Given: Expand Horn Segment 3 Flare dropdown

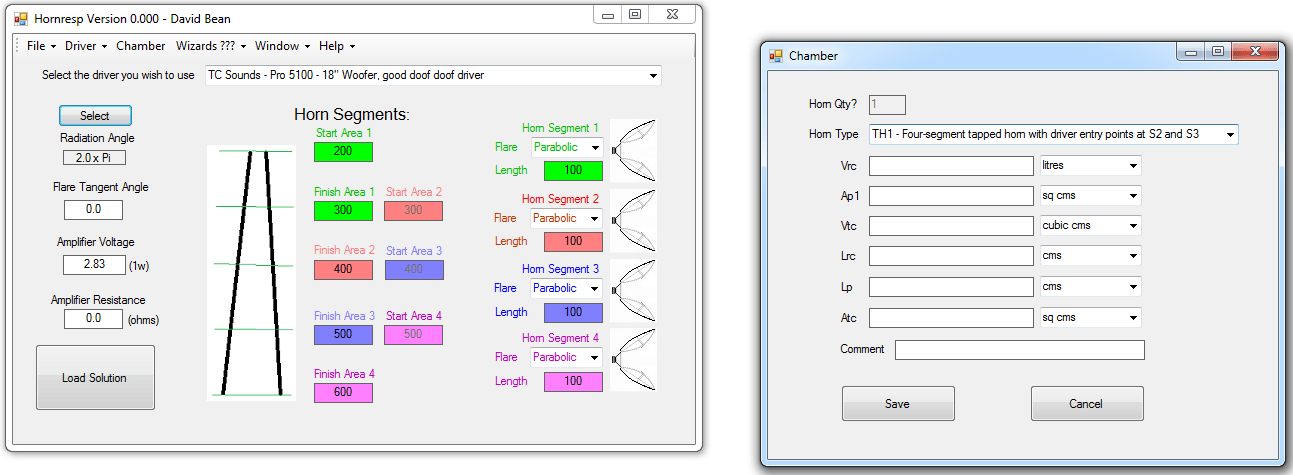Looking at the screenshot, I should pyautogui.click(x=594, y=288).
